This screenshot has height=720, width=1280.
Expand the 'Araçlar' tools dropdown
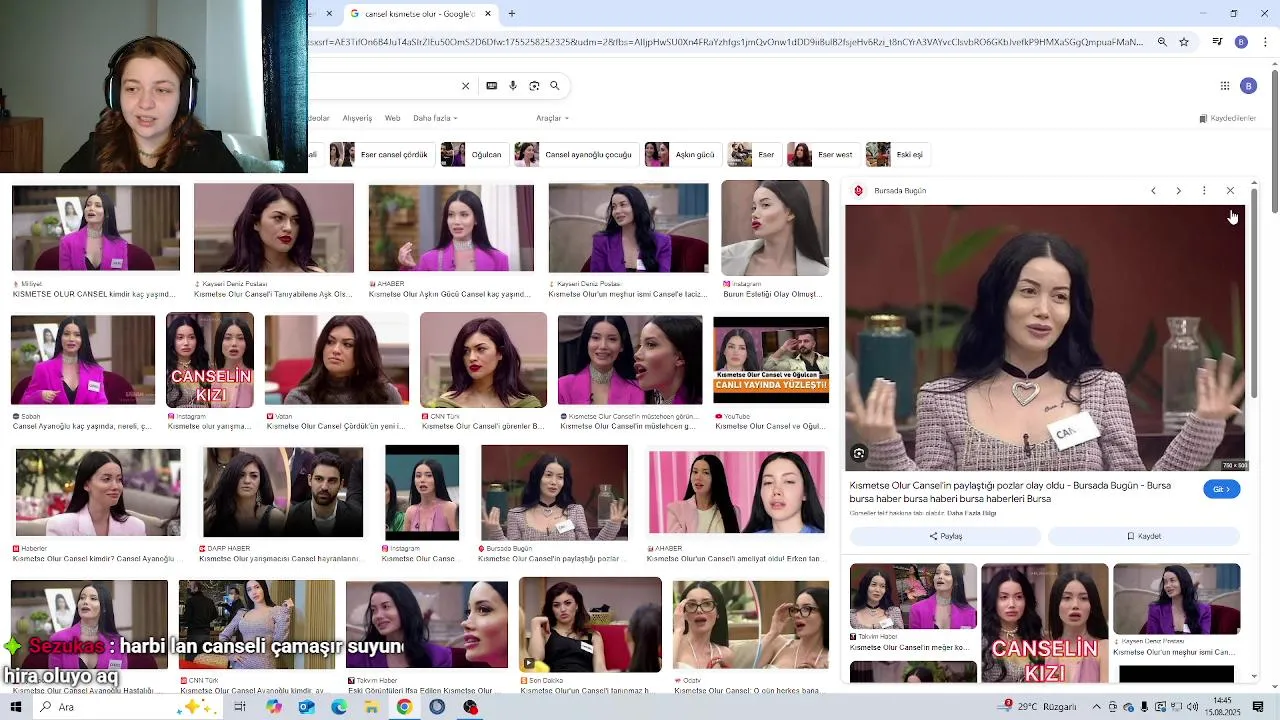pyautogui.click(x=552, y=118)
